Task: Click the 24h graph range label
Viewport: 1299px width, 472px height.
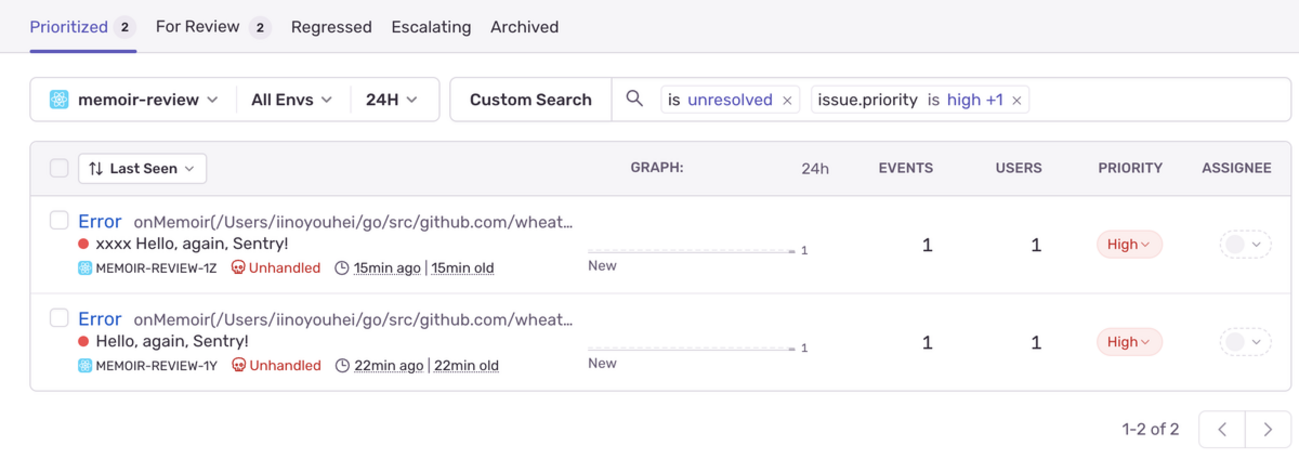Action: click(x=815, y=169)
